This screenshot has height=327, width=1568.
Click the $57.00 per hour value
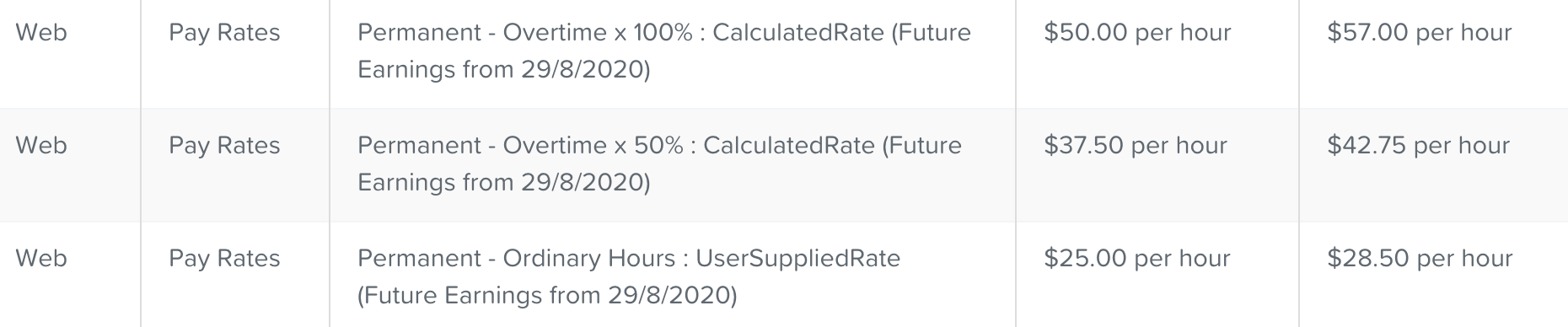[x=1420, y=33]
